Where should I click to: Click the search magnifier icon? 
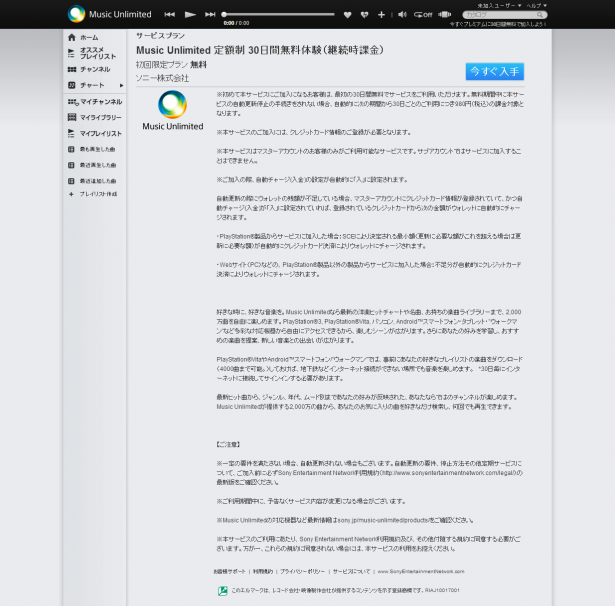point(540,15)
